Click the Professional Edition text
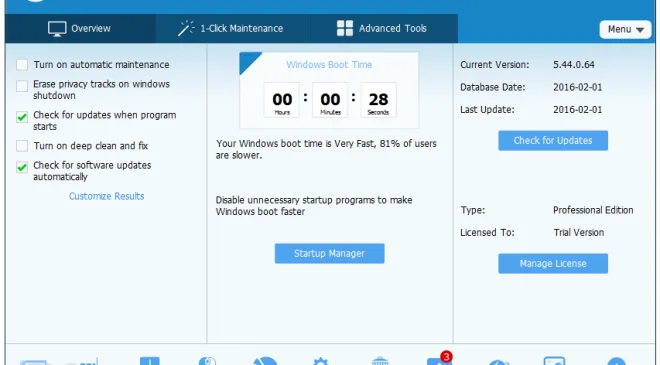The image size is (660, 365). tap(593, 210)
